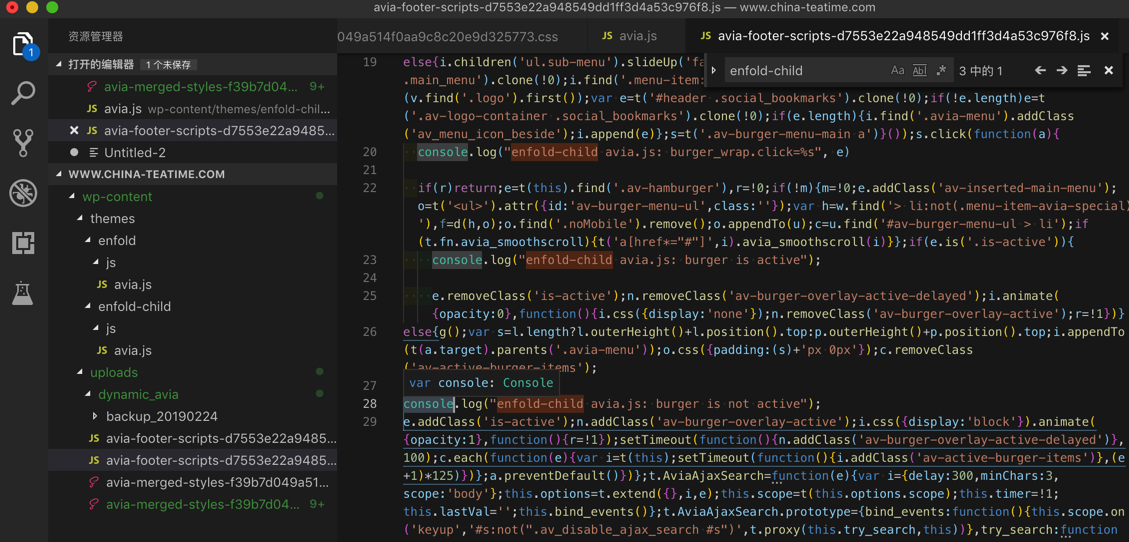Toggle regular expression search in find widget
This screenshot has height=542, width=1129.
[x=941, y=71]
